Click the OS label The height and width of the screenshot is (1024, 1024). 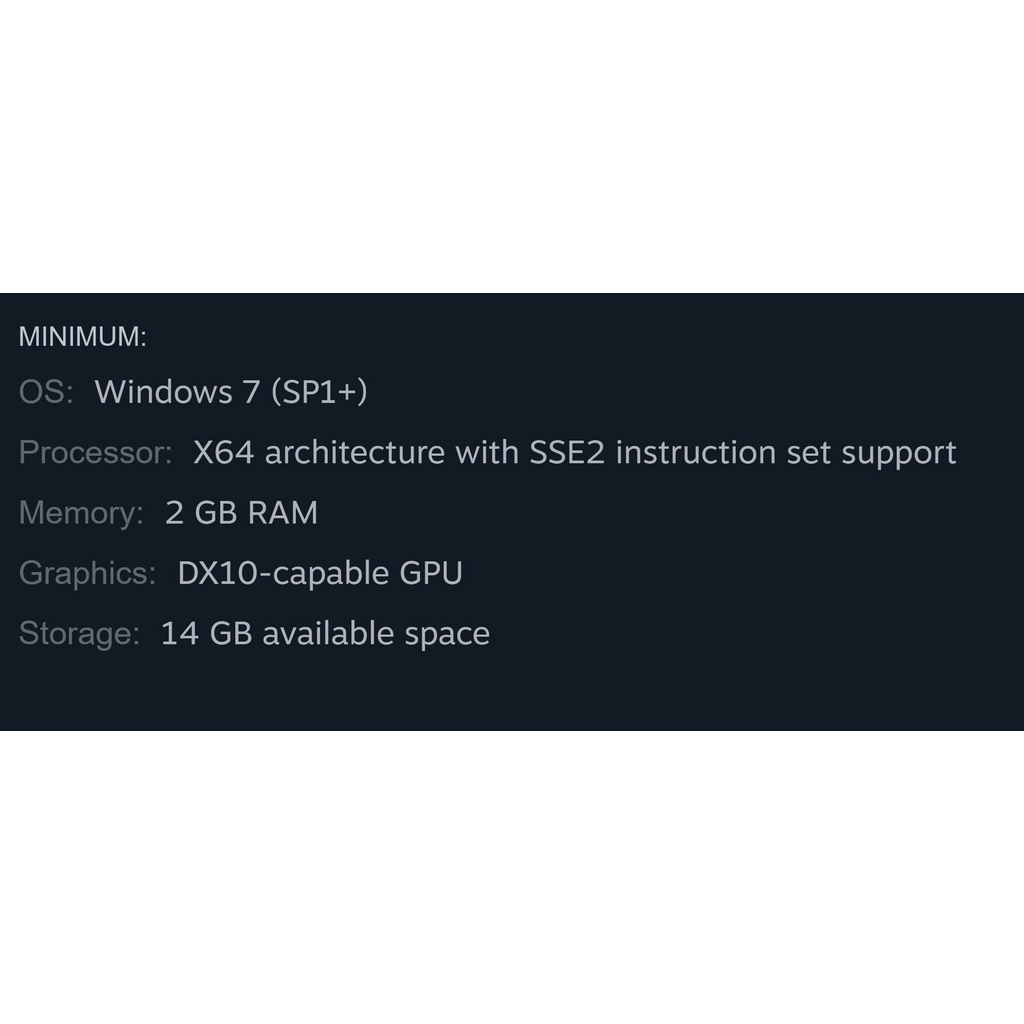pos(46,392)
